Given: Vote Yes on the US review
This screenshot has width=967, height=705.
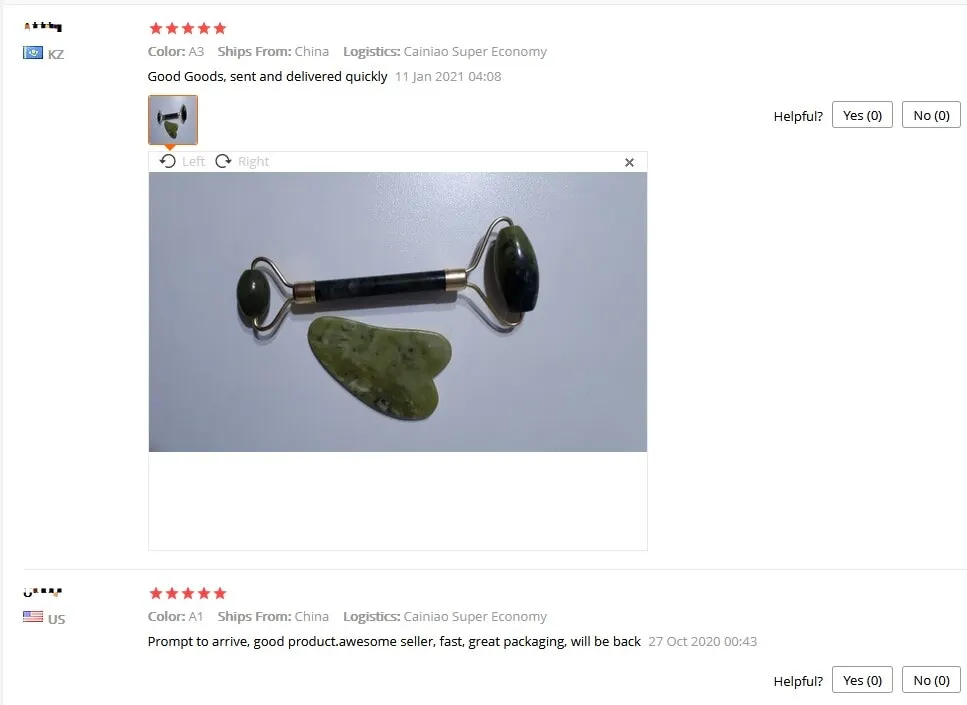Looking at the screenshot, I should [x=862, y=680].
